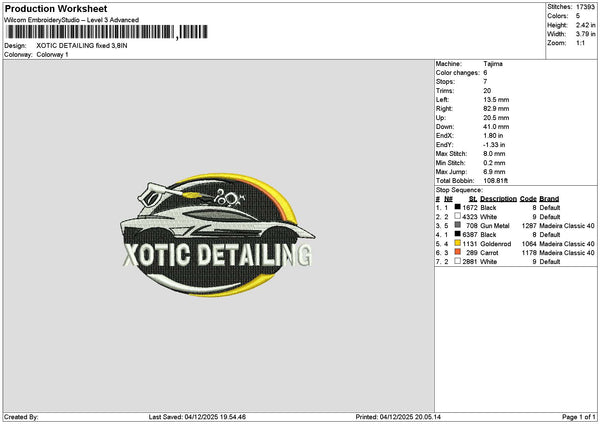Select the 'Carrot' description

click(x=489, y=253)
